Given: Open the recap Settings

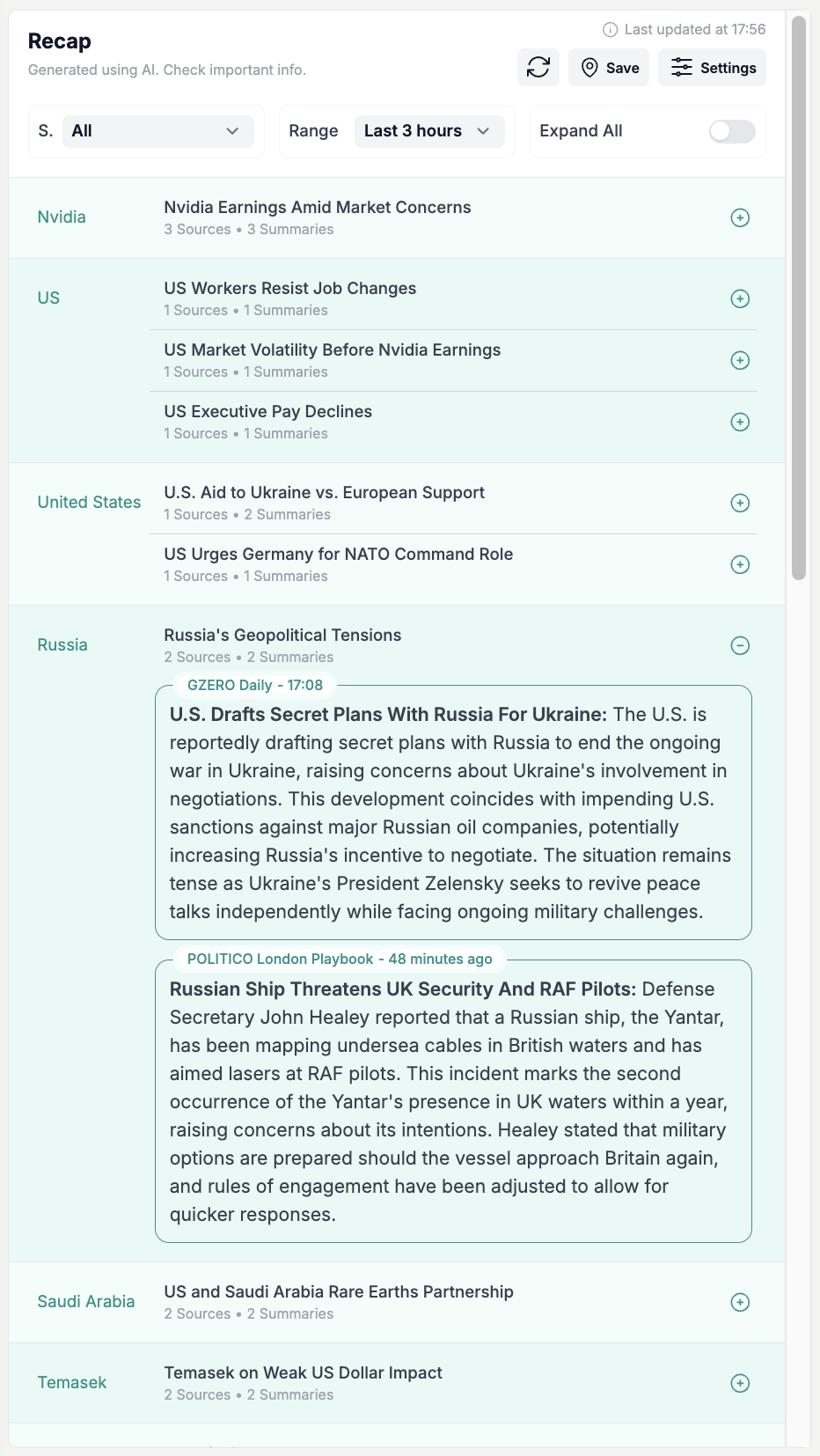Looking at the screenshot, I should 712,67.
